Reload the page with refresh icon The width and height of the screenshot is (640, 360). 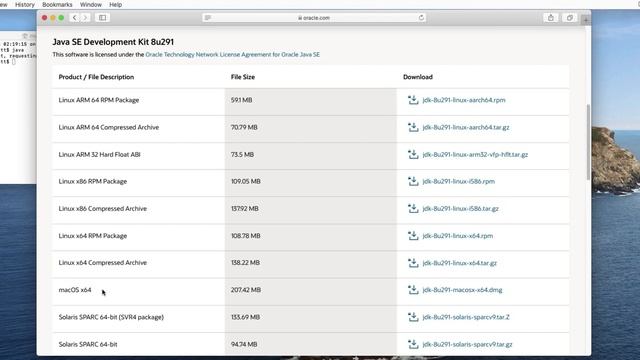(421, 18)
